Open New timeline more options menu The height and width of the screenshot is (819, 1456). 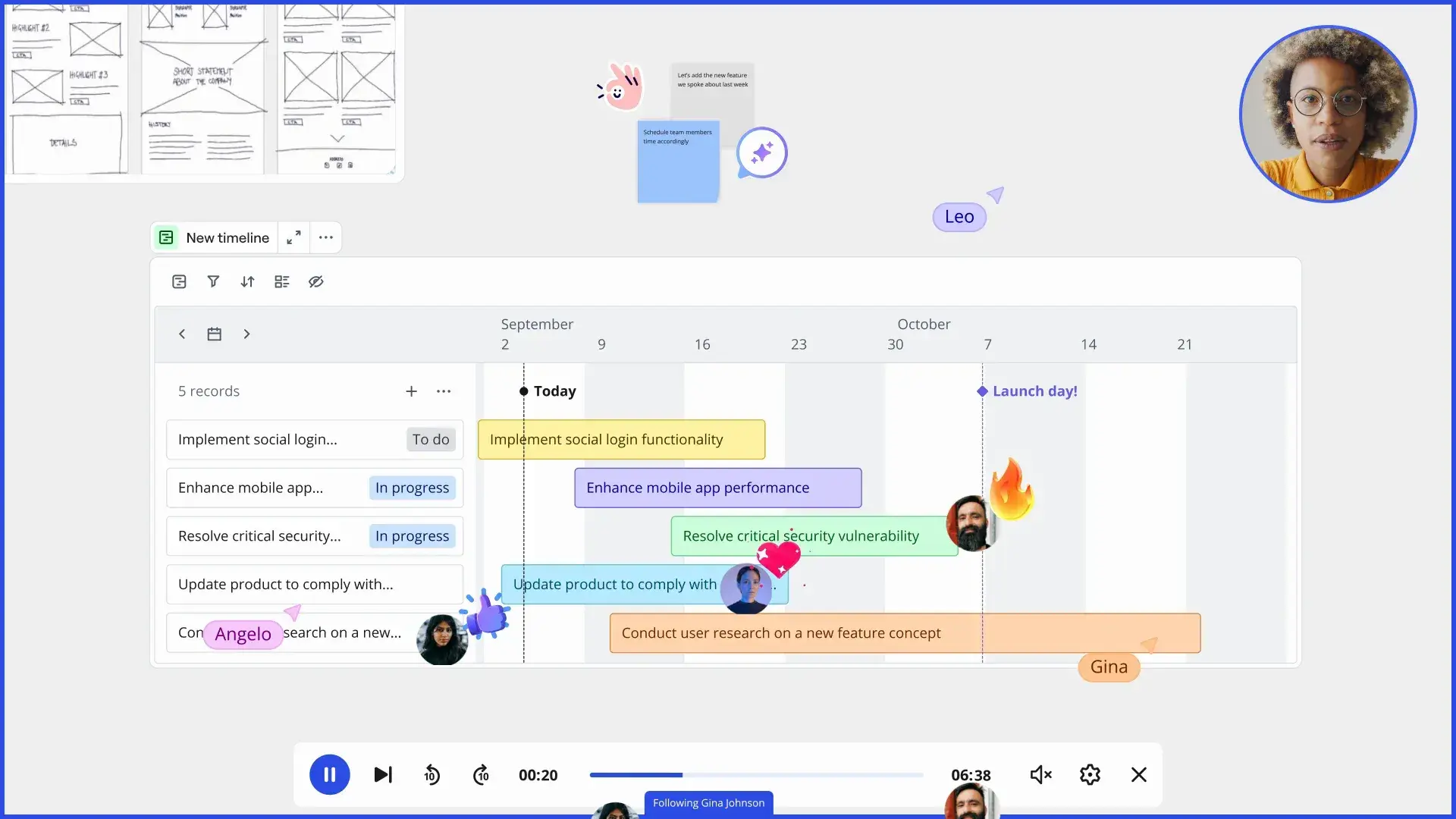326,237
